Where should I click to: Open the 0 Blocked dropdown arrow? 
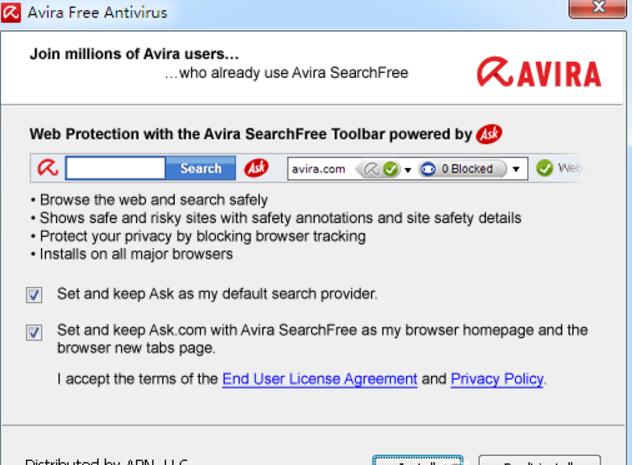516,169
